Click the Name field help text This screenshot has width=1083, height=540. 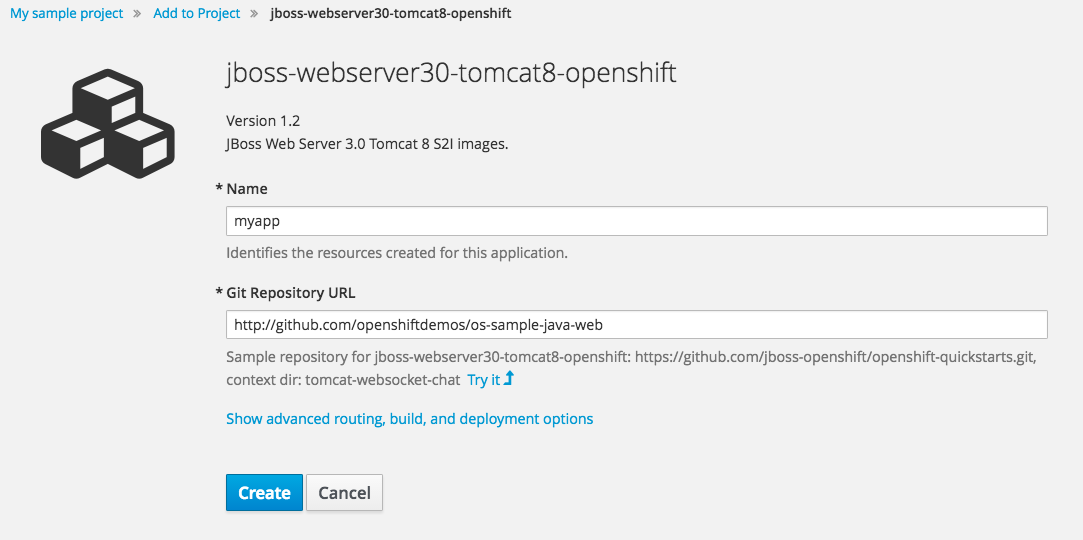(x=396, y=253)
